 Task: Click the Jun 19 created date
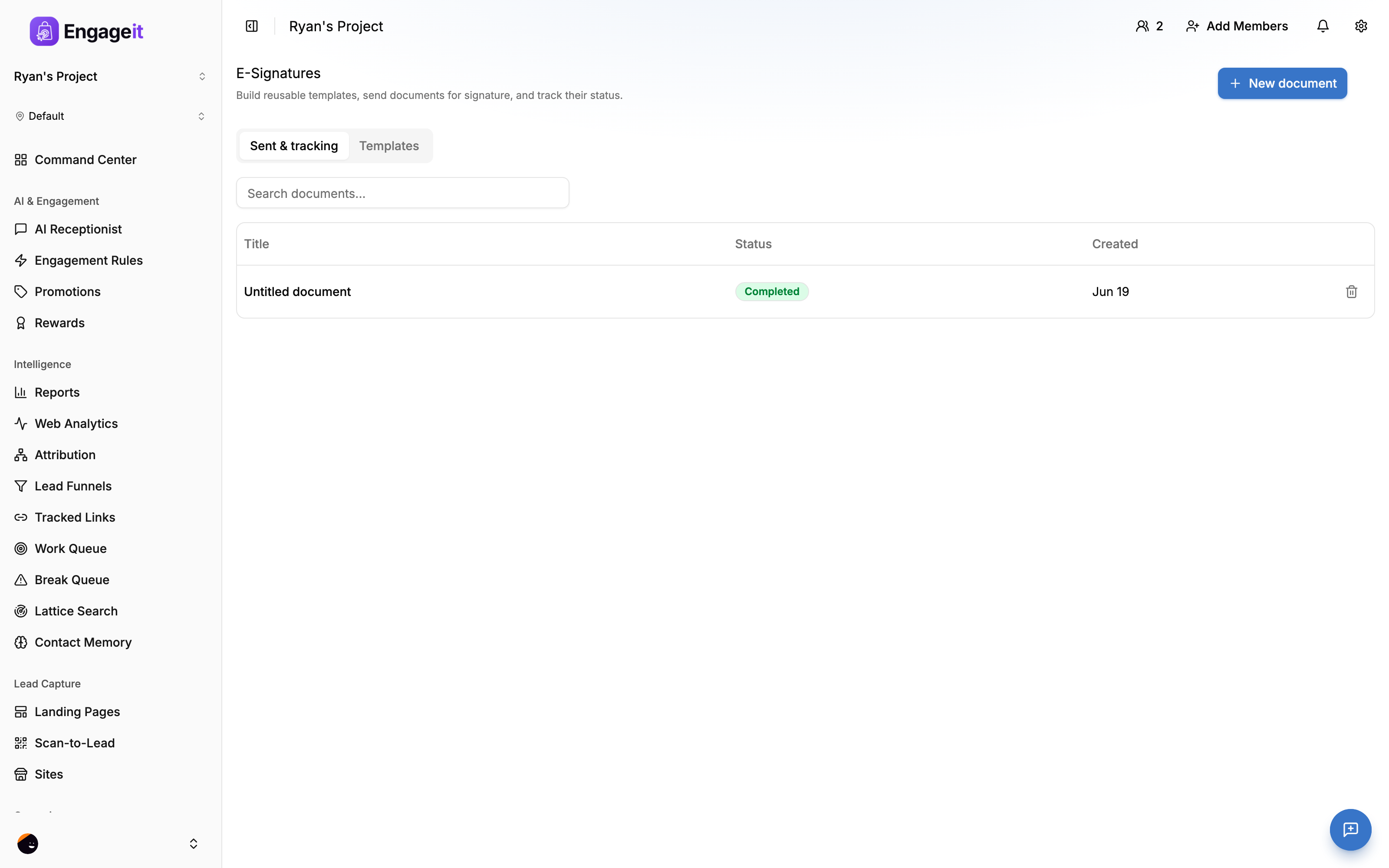coord(1110,292)
